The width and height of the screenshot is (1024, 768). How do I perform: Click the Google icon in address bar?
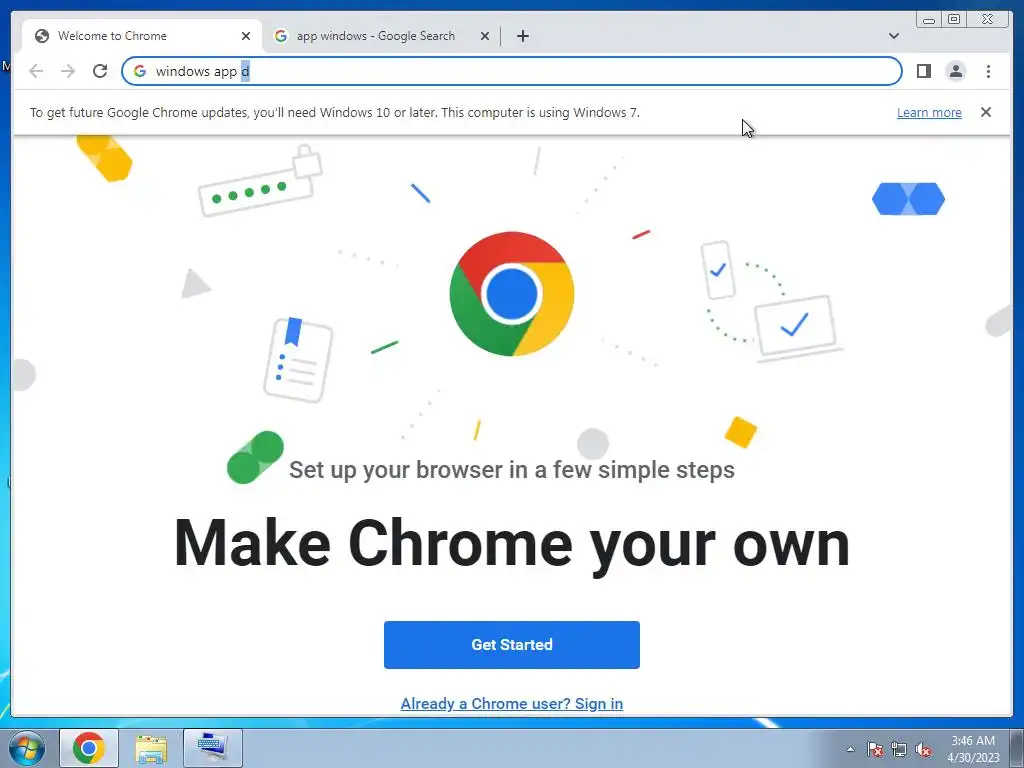click(140, 71)
